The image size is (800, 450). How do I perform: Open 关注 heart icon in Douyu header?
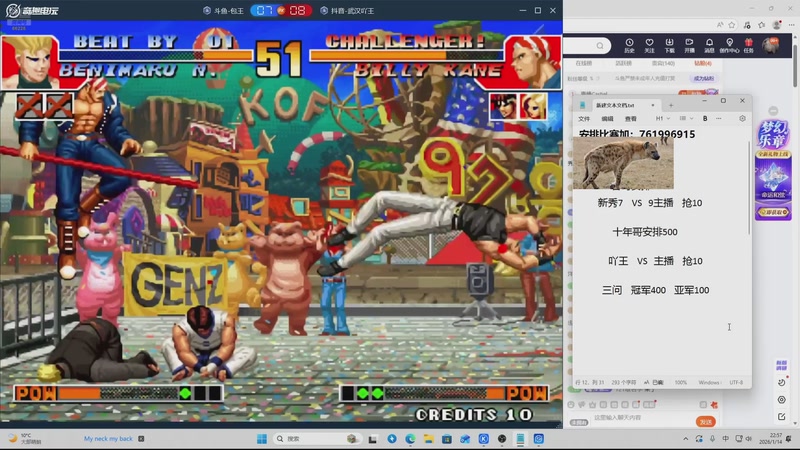[x=649, y=45]
